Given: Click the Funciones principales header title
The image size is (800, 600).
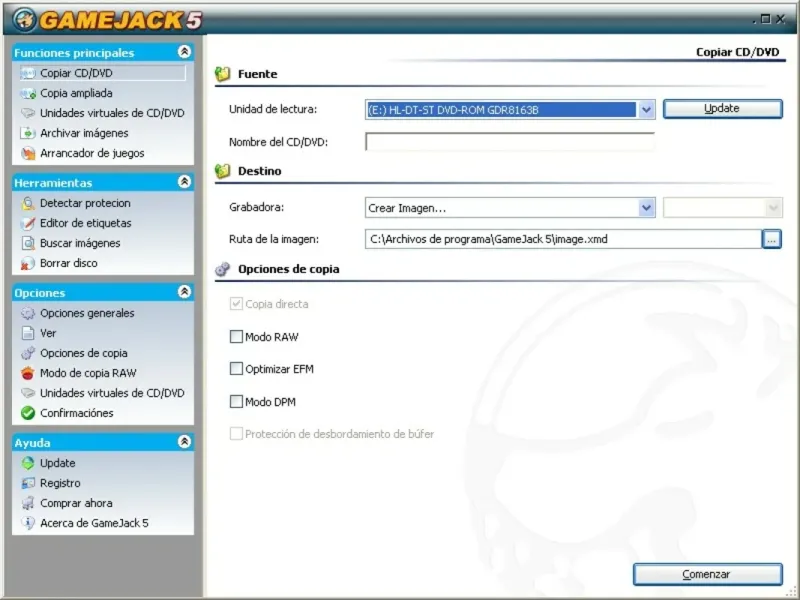Looking at the screenshot, I should [74, 53].
